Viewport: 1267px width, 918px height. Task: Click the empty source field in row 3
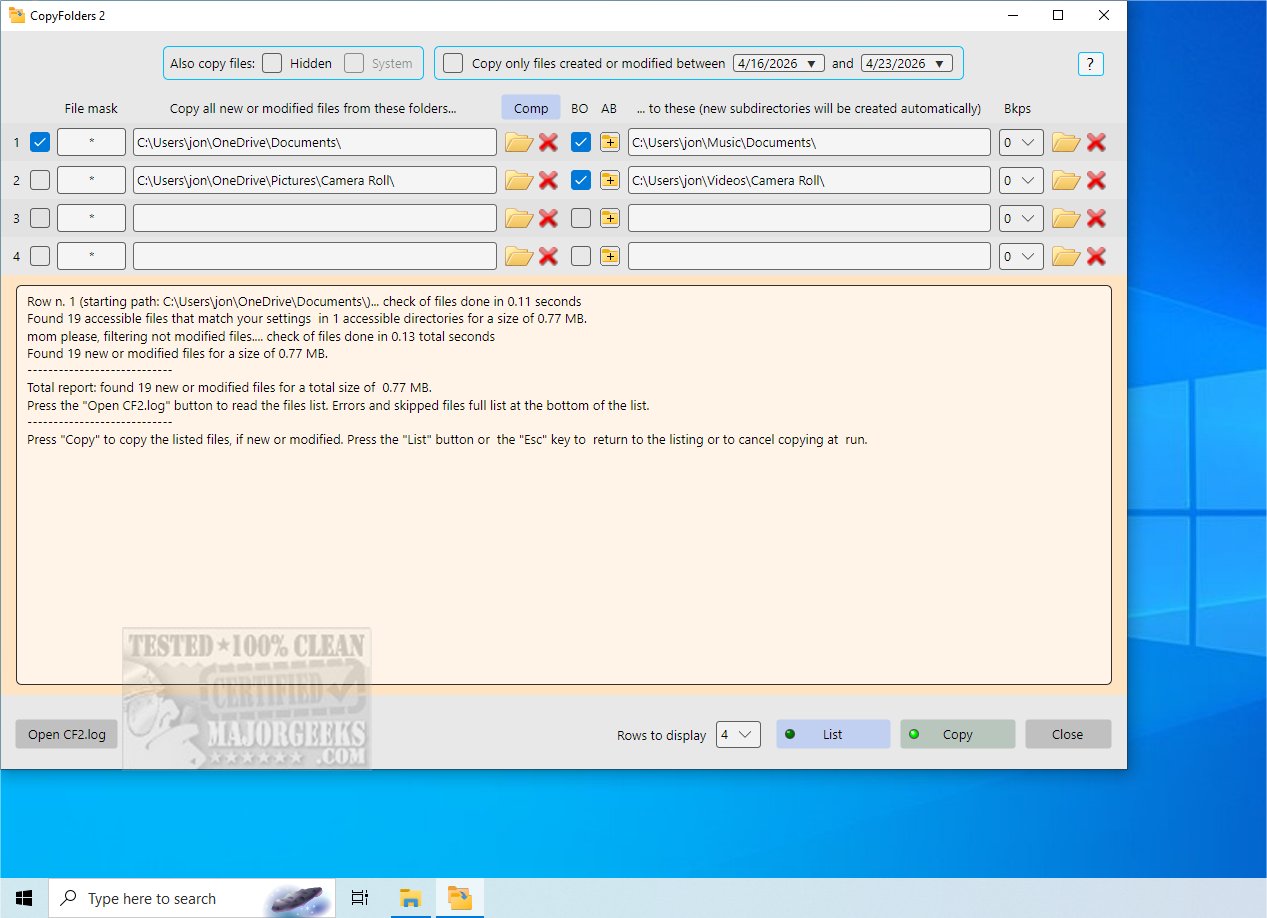[x=315, y=218]
